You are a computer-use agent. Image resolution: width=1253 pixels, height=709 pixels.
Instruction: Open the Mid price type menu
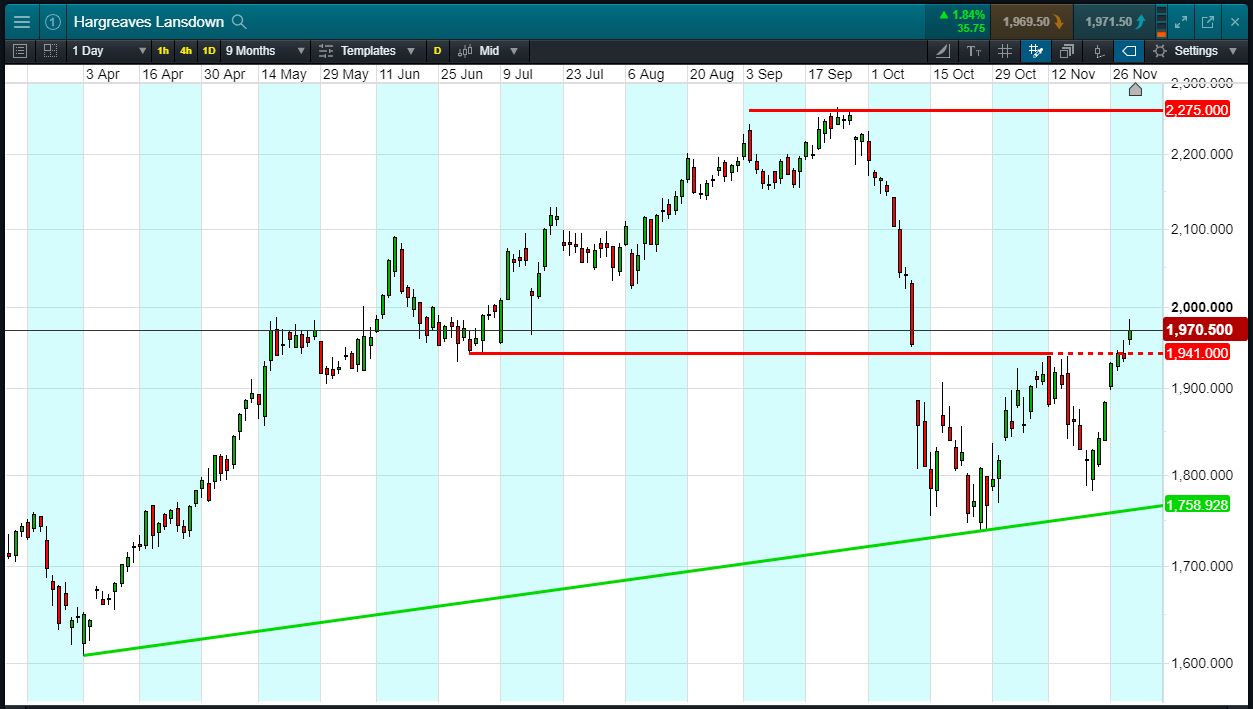click(x=488, y=51)
